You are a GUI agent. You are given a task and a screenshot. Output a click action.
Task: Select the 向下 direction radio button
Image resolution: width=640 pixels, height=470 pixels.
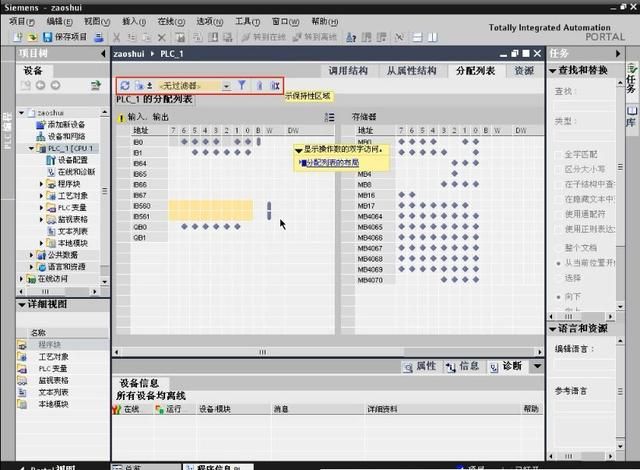[x=558, y=297]
